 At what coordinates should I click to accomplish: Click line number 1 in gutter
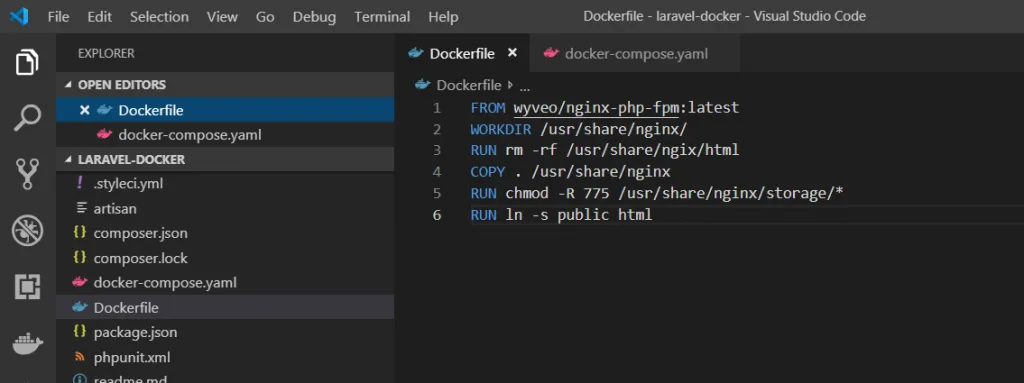(436, 108)
